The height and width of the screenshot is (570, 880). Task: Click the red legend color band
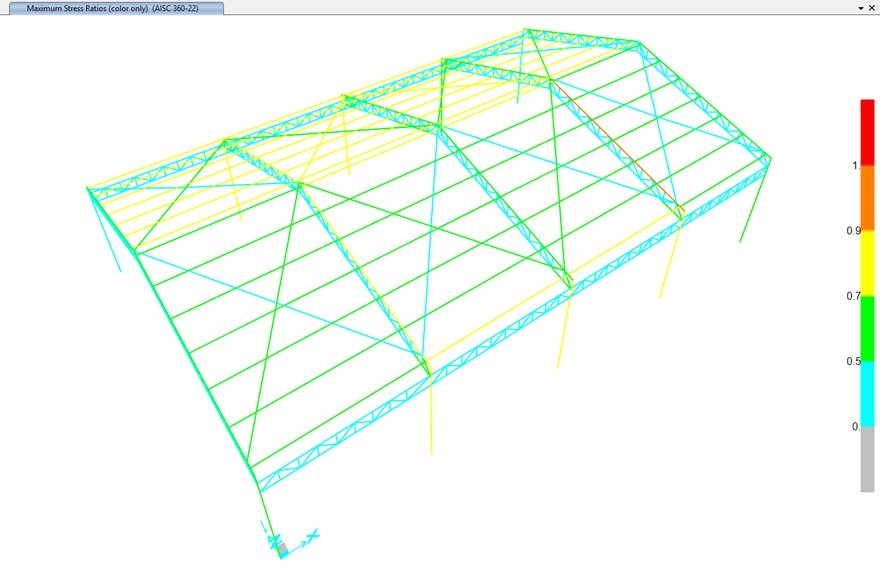[867, 130]
